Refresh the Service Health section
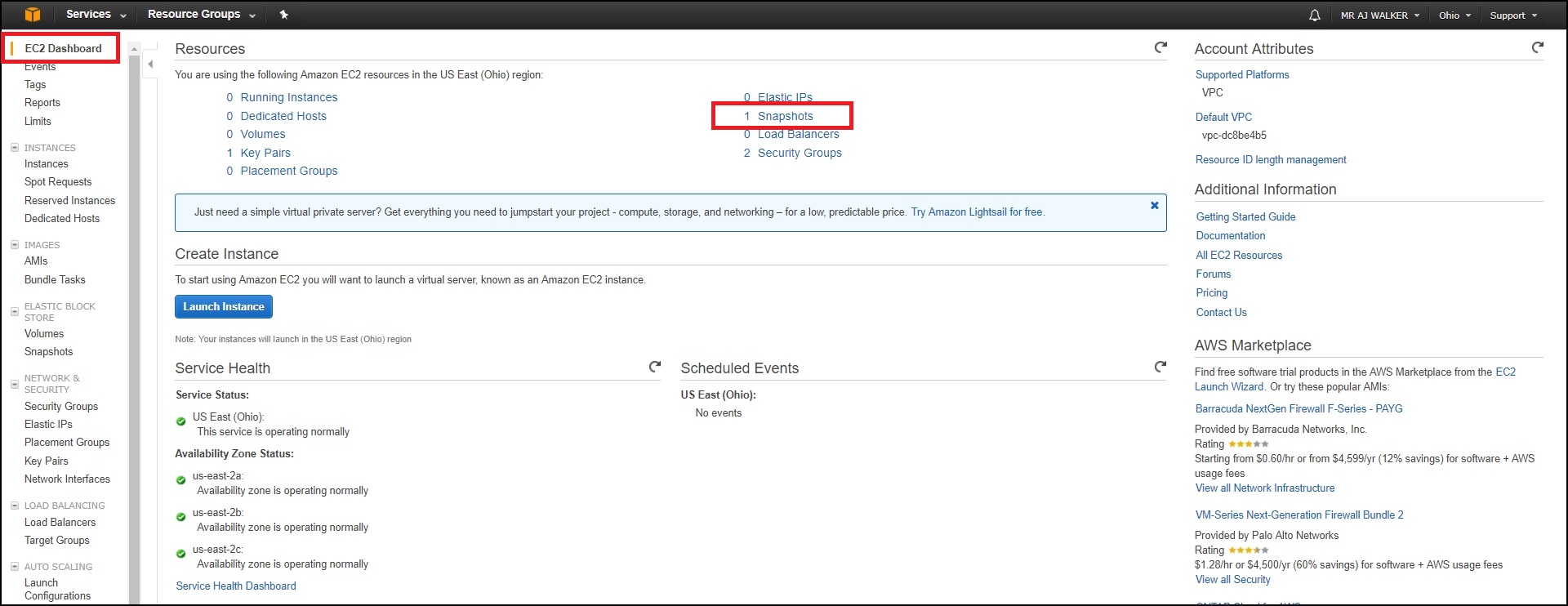Image resolution: width=1568 pixels, height=606 pixels. point(655,367)
